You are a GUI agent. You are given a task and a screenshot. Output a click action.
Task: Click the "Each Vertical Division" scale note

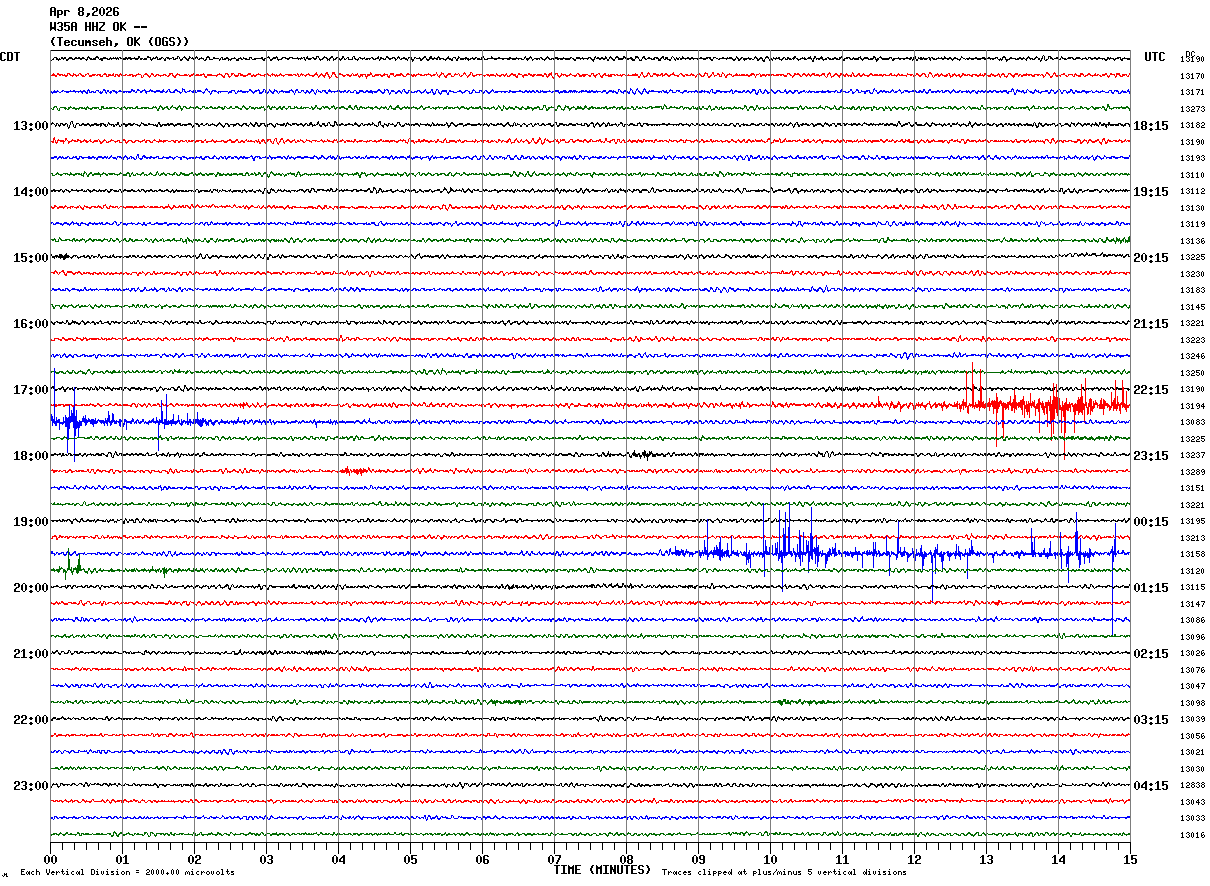click(127, 873)
